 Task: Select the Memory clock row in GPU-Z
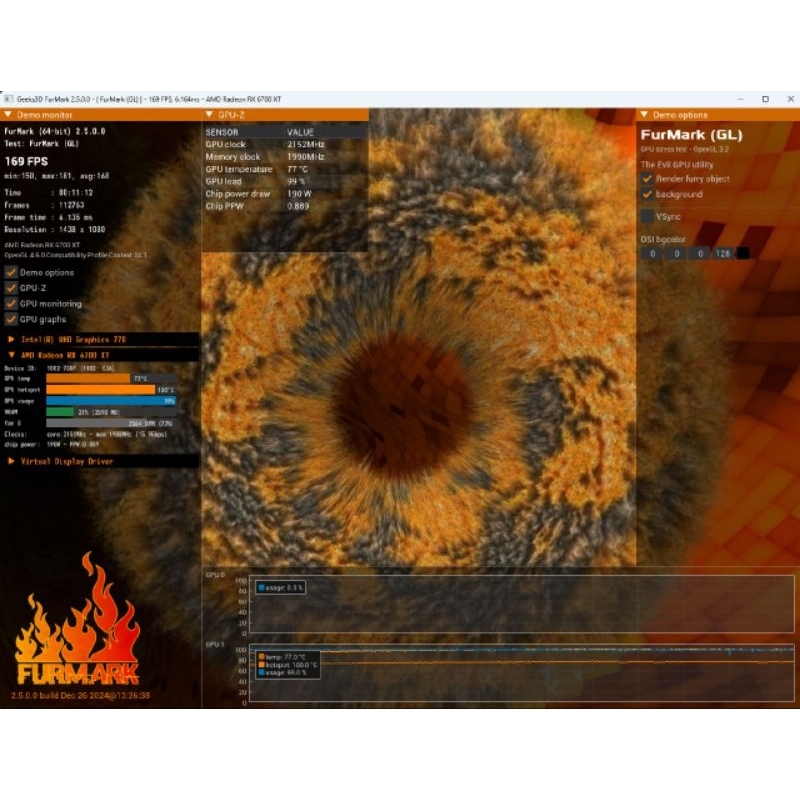[x=285, y=157]
